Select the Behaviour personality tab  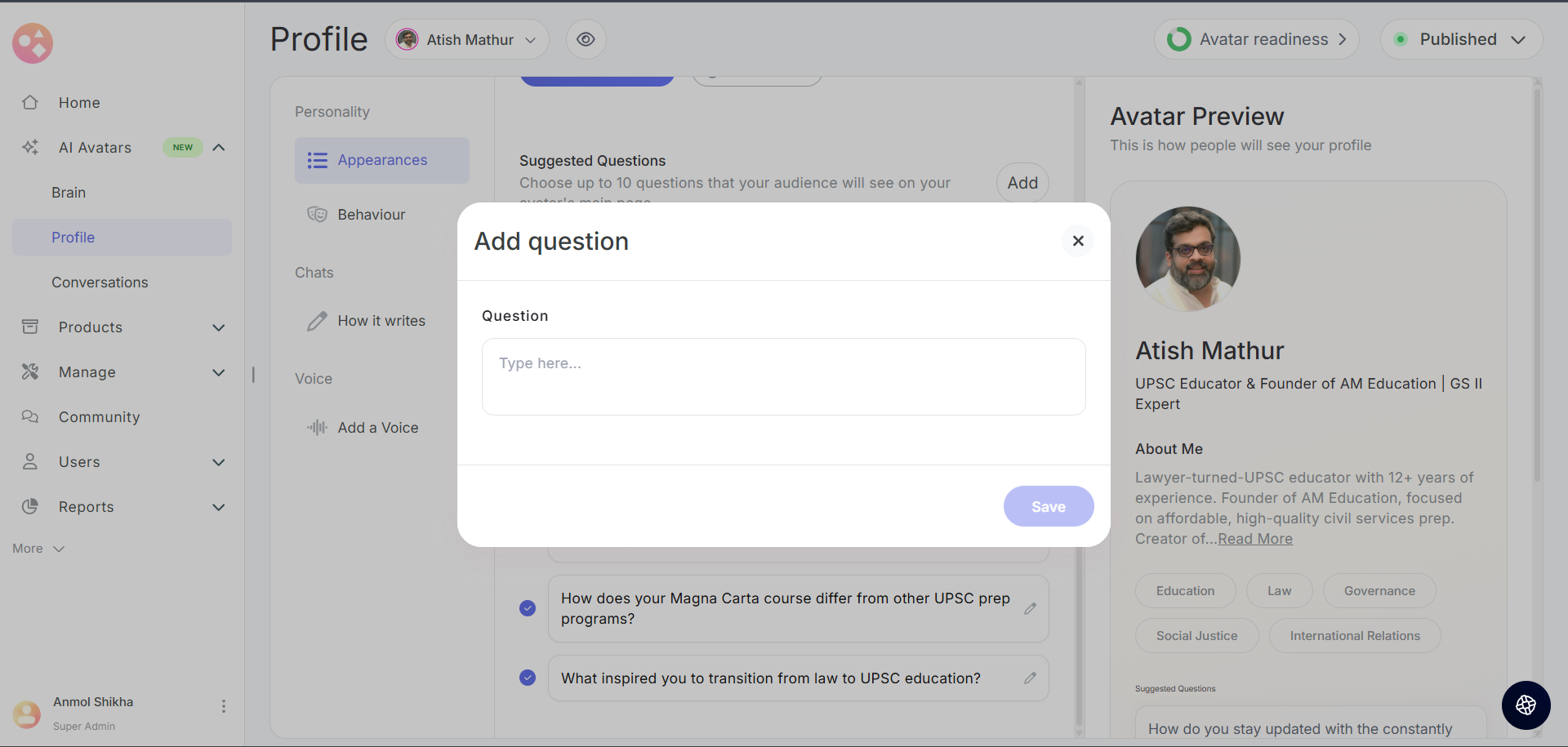(x=371, y=215)
